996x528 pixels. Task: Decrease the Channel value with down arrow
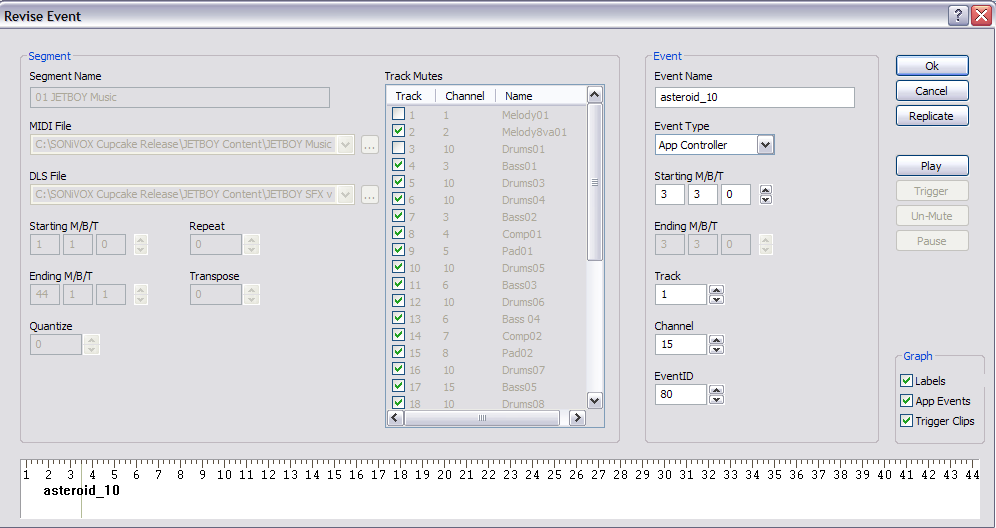click(716, 349)
